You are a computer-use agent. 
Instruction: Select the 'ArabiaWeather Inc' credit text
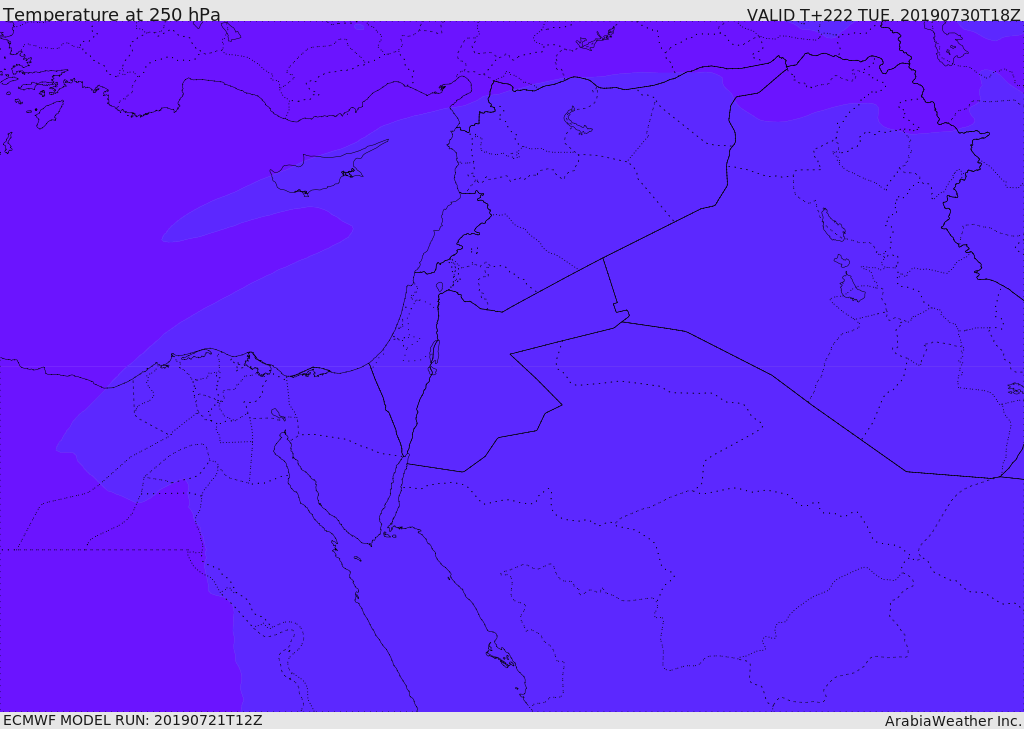coord(953,721)
